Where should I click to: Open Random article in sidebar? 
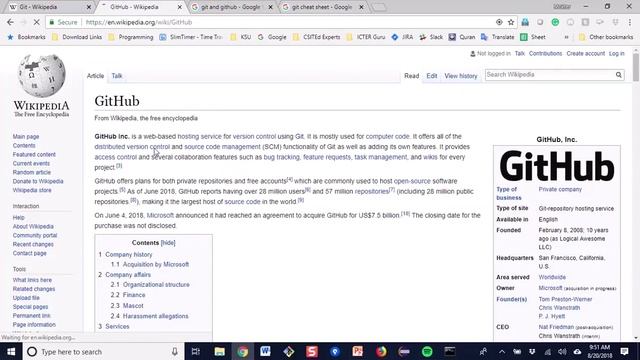(31, 172)
